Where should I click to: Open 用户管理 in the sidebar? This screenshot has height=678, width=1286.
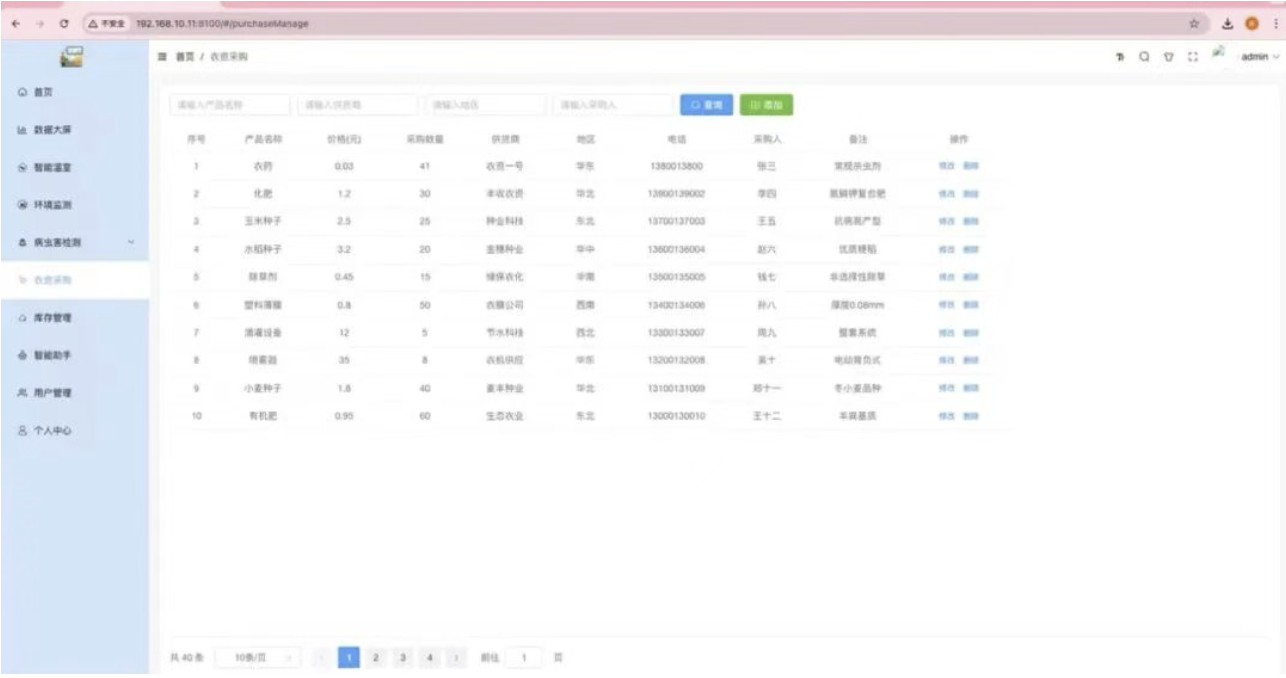(x=75, y=393)
